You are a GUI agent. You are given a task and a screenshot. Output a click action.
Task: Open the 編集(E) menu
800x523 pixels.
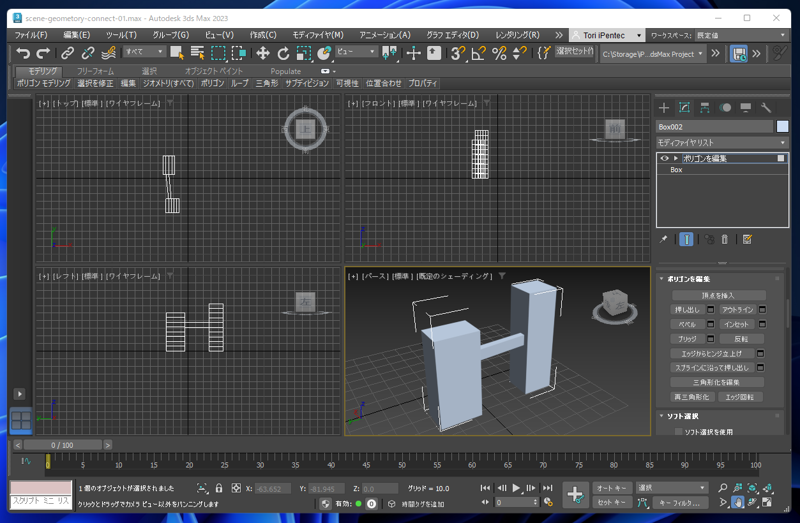(77, 35)
